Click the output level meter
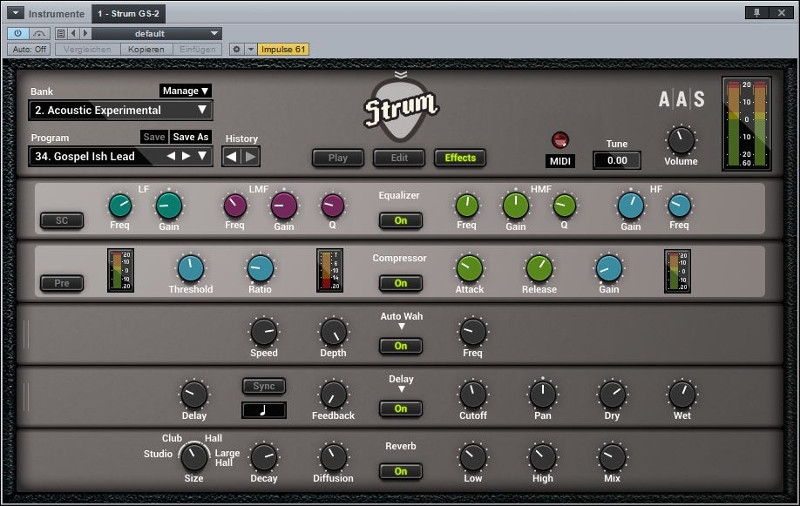800x506 pixels. tap(746, 124)
